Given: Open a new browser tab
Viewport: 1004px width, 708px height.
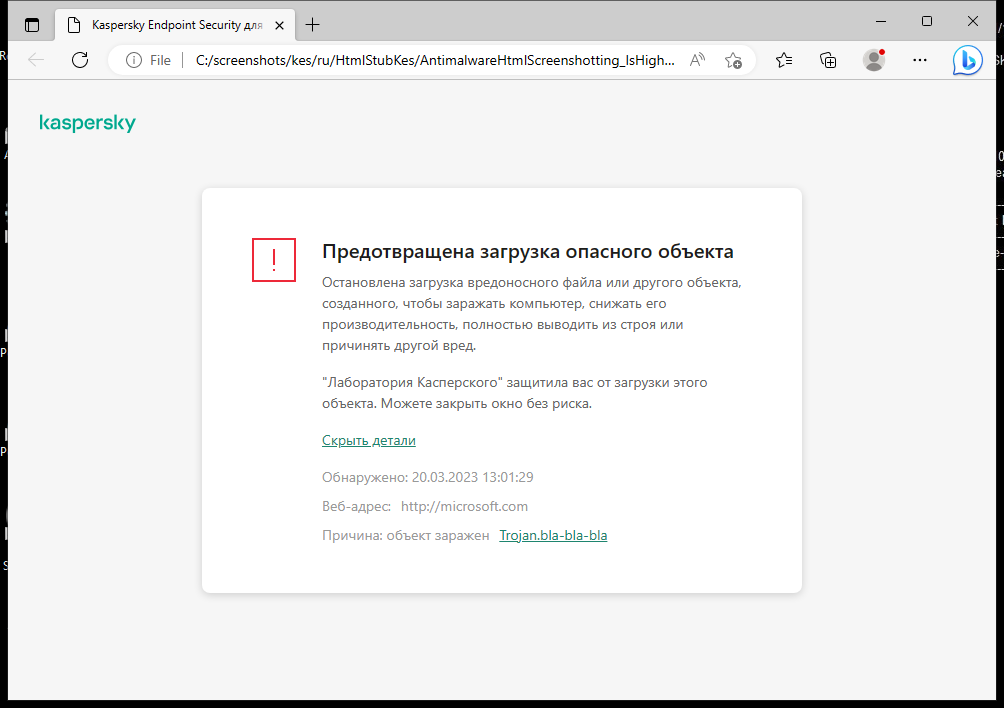Looking at the screenshot, I should 314,24.
